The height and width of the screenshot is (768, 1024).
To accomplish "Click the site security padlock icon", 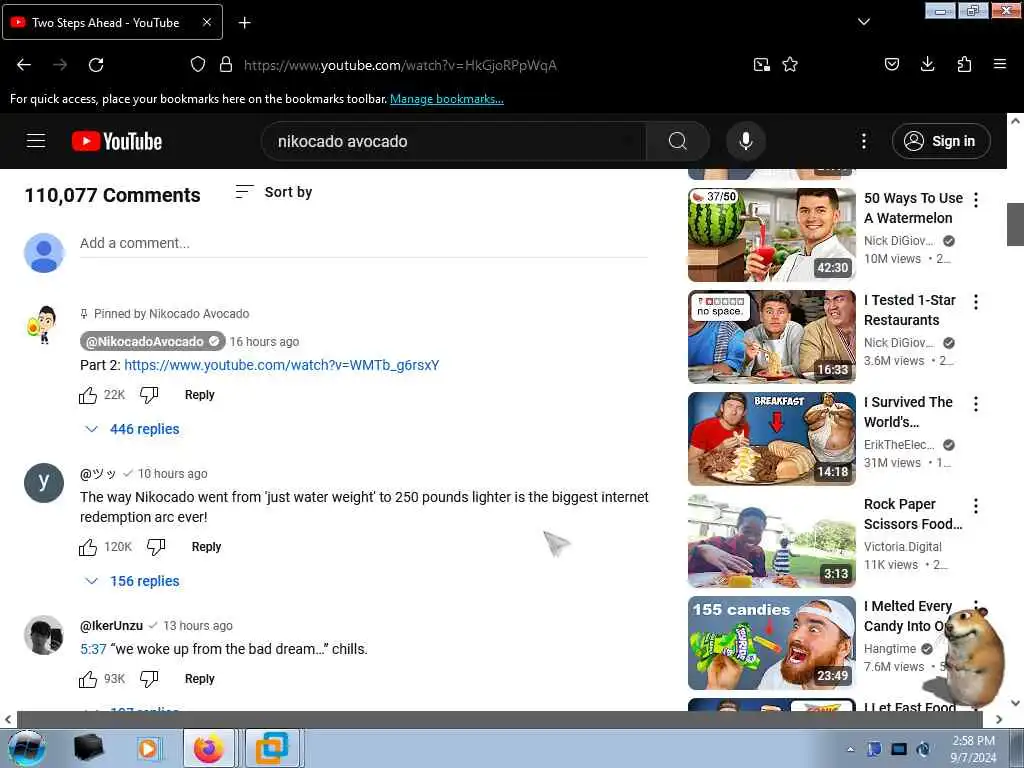I will pos(226,64).
